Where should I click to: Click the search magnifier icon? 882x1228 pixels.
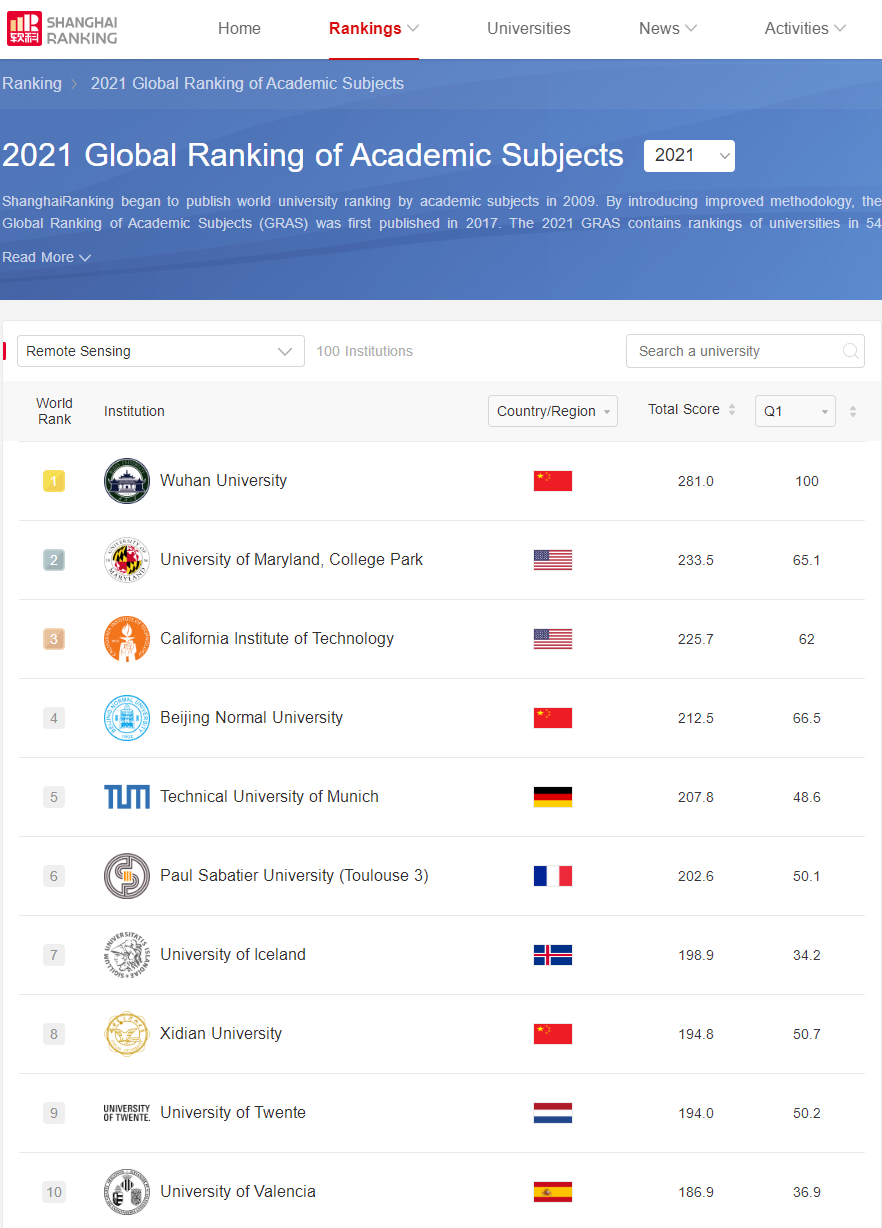click(850, 351)
